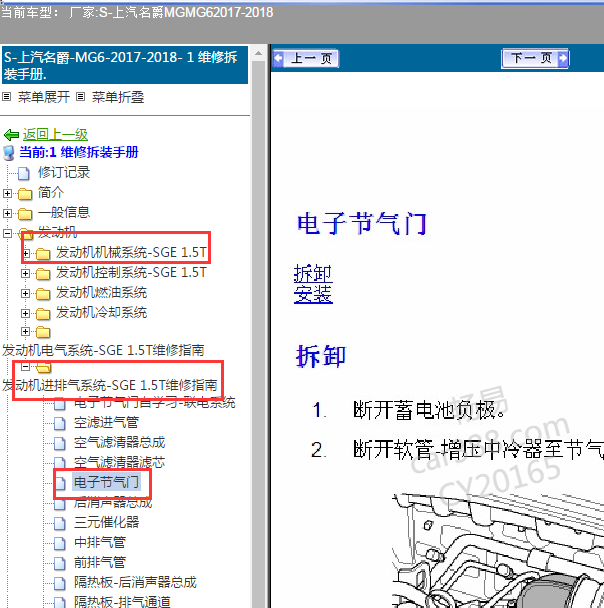Open the 中排气管 page
This screenshot has width=604, height=608.
[x=100, y=542]
